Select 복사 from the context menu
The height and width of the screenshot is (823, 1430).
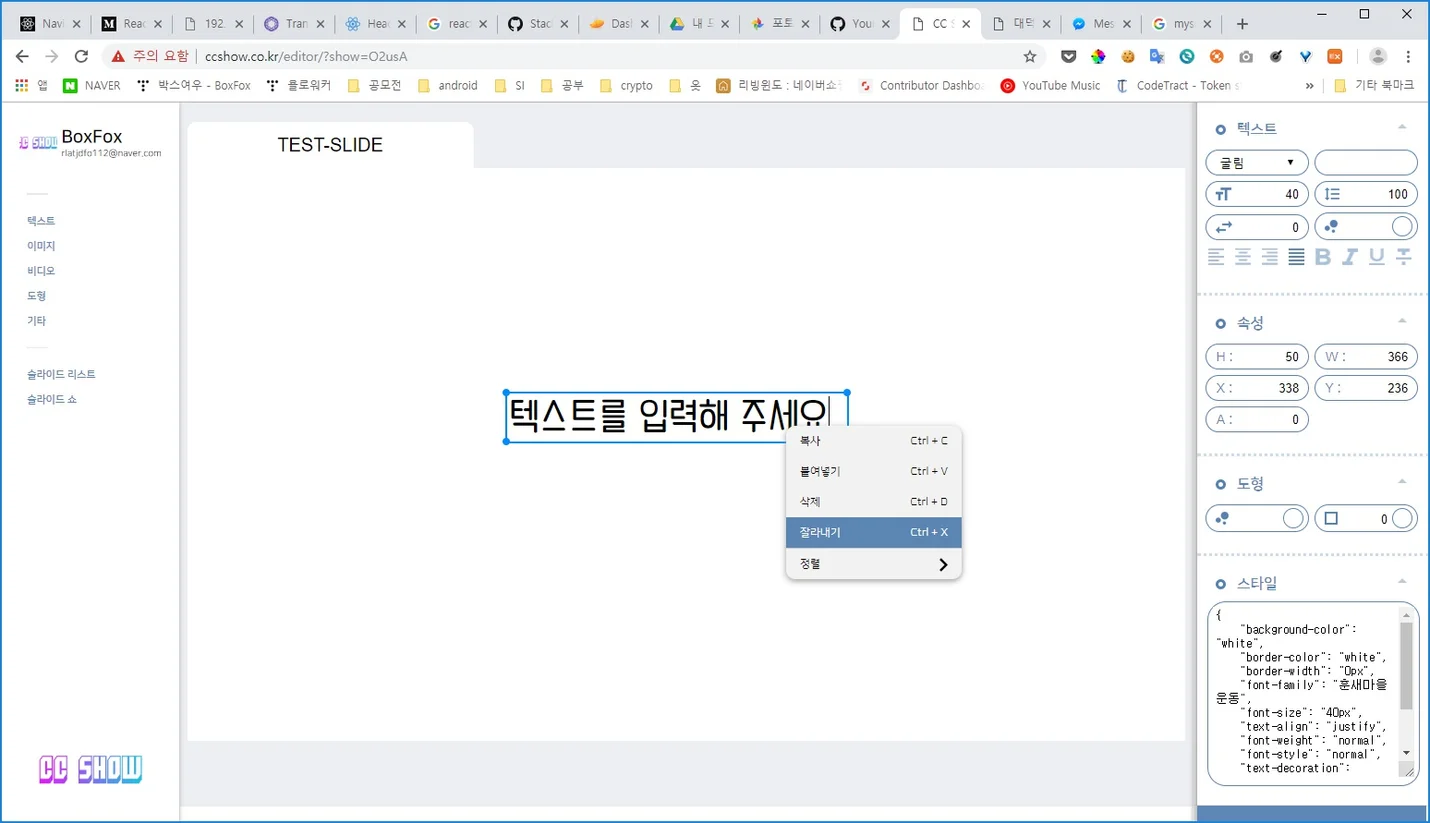click(x=873, y=440)
